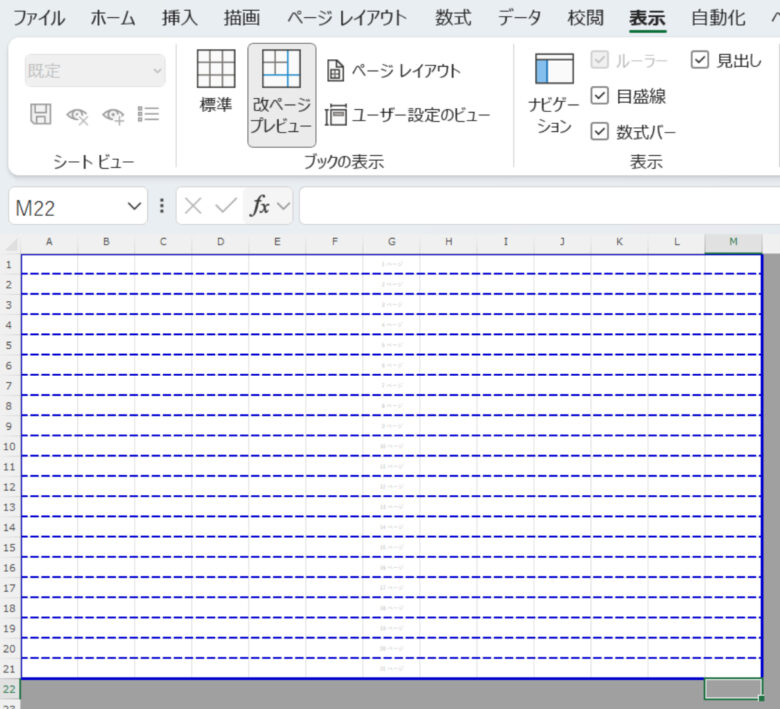780x709 pixels.
Task: Select column J header
Action: [x=562, y=242]
